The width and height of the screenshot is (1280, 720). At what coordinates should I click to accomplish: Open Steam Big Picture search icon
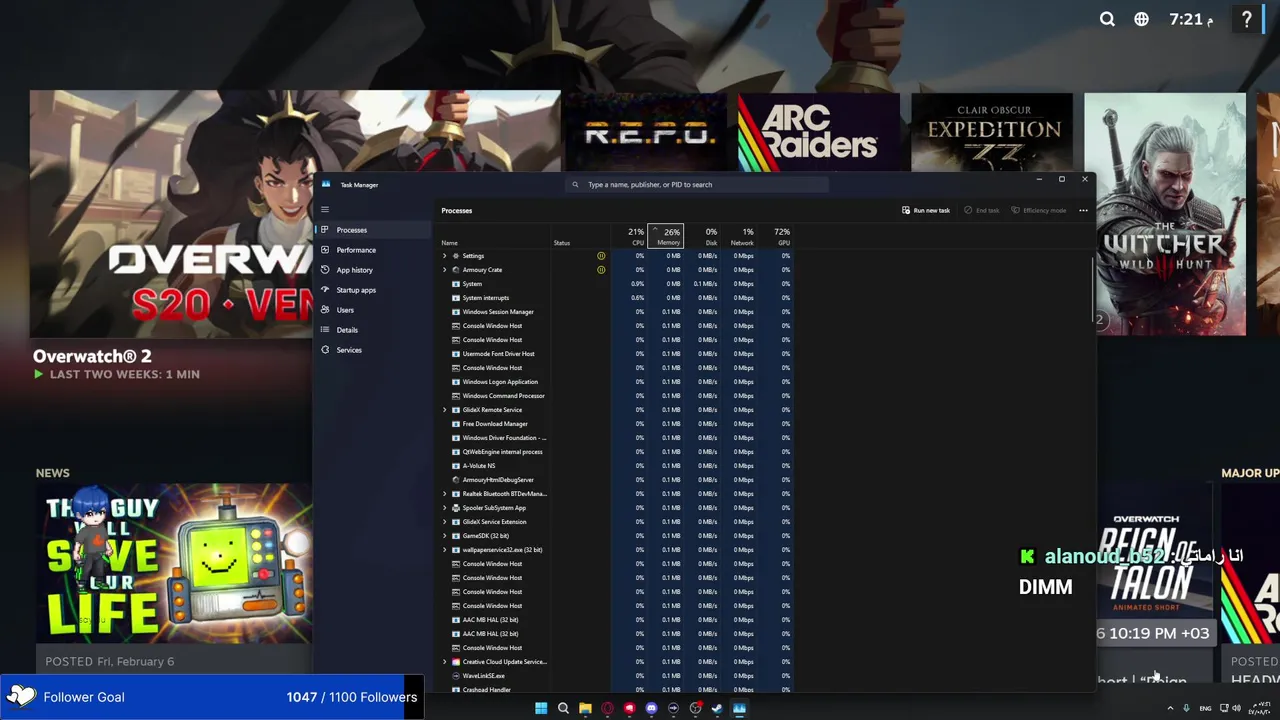(1107, 19)
